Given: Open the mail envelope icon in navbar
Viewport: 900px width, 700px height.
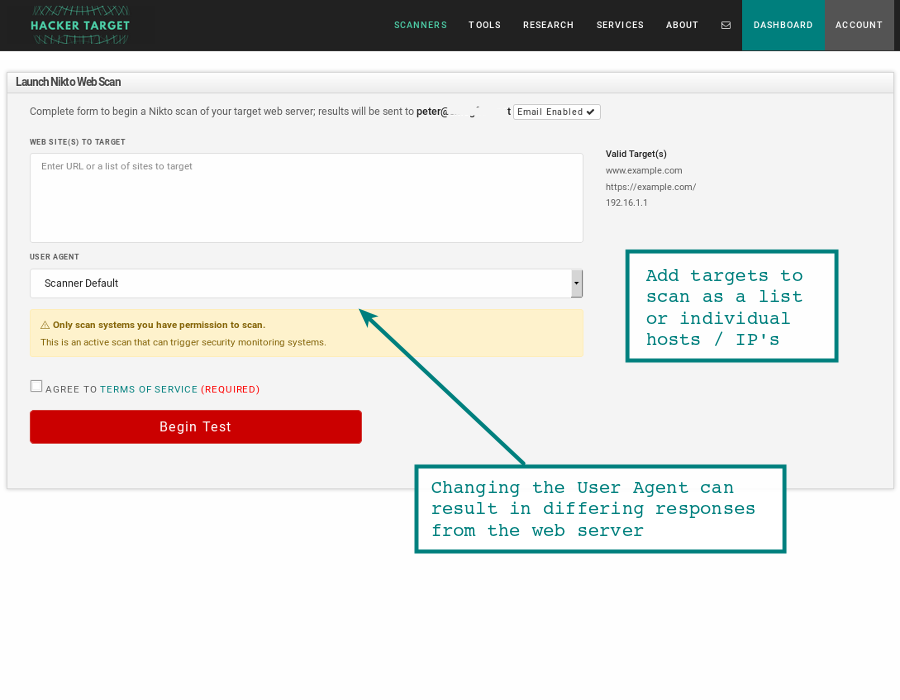Looking at the screenshot, I should click(x=726, y=25).
